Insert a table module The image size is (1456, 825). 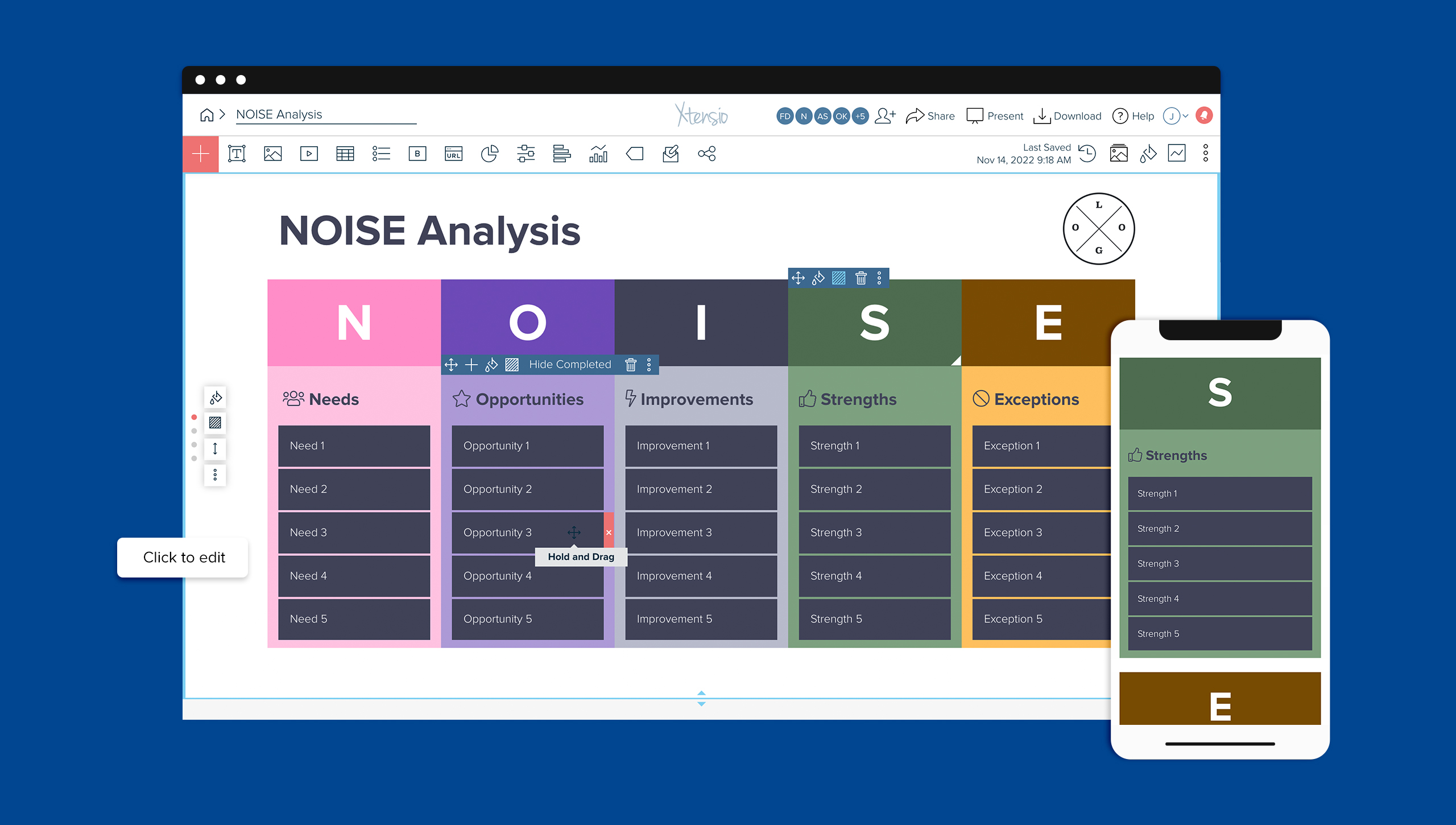(345, 154)
